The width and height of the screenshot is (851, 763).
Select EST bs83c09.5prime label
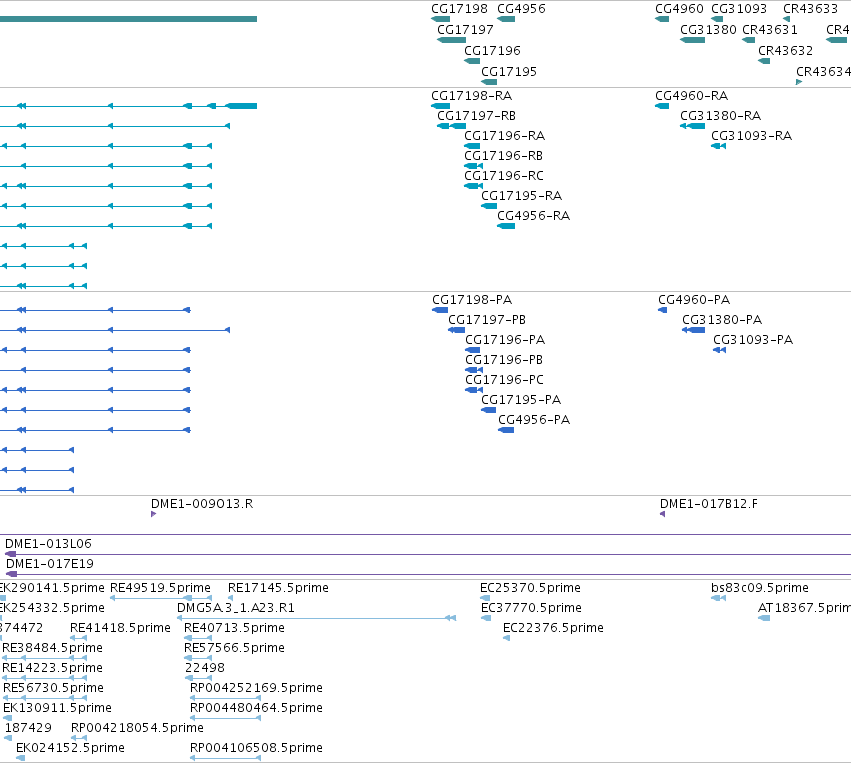(x=760, y=588)
